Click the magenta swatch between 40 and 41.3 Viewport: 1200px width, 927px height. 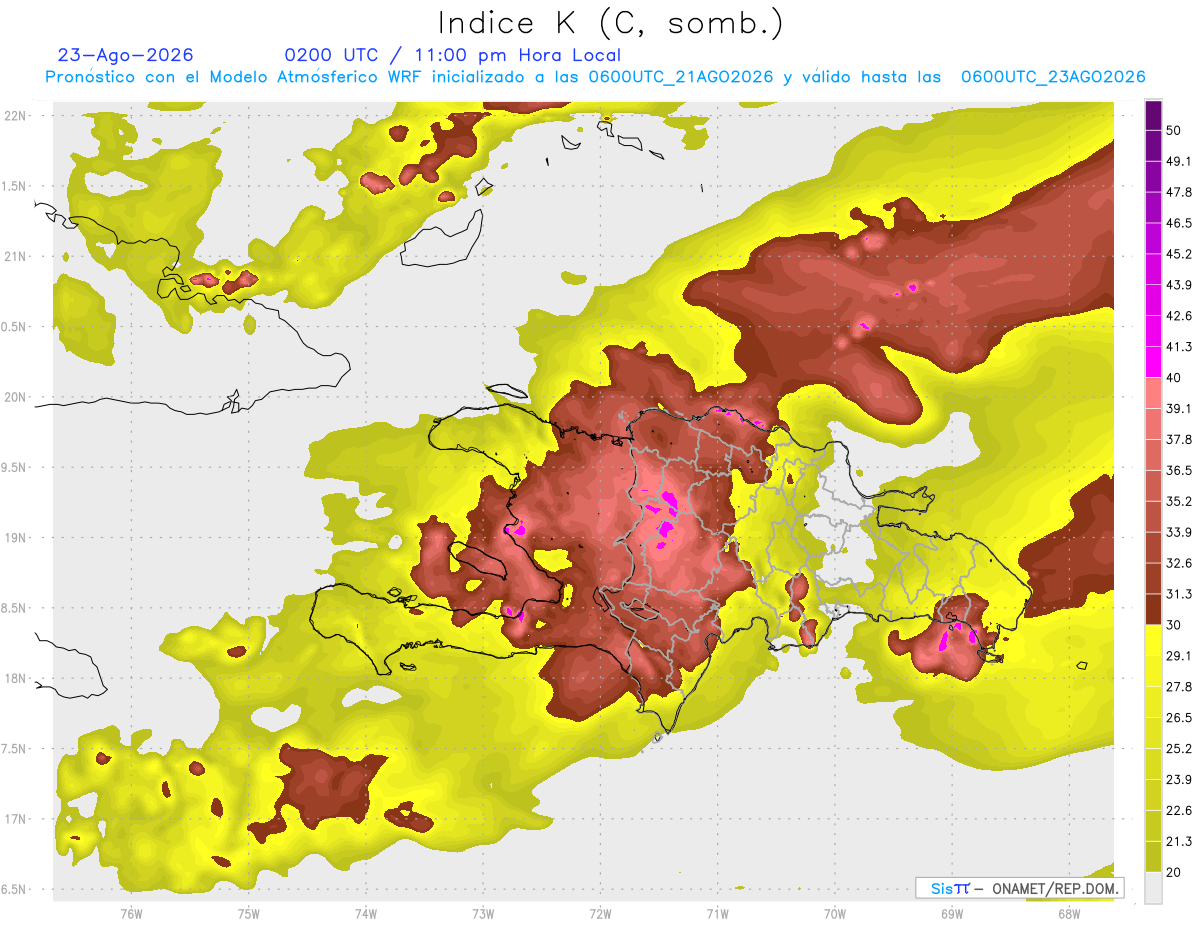click(1154, 362)
